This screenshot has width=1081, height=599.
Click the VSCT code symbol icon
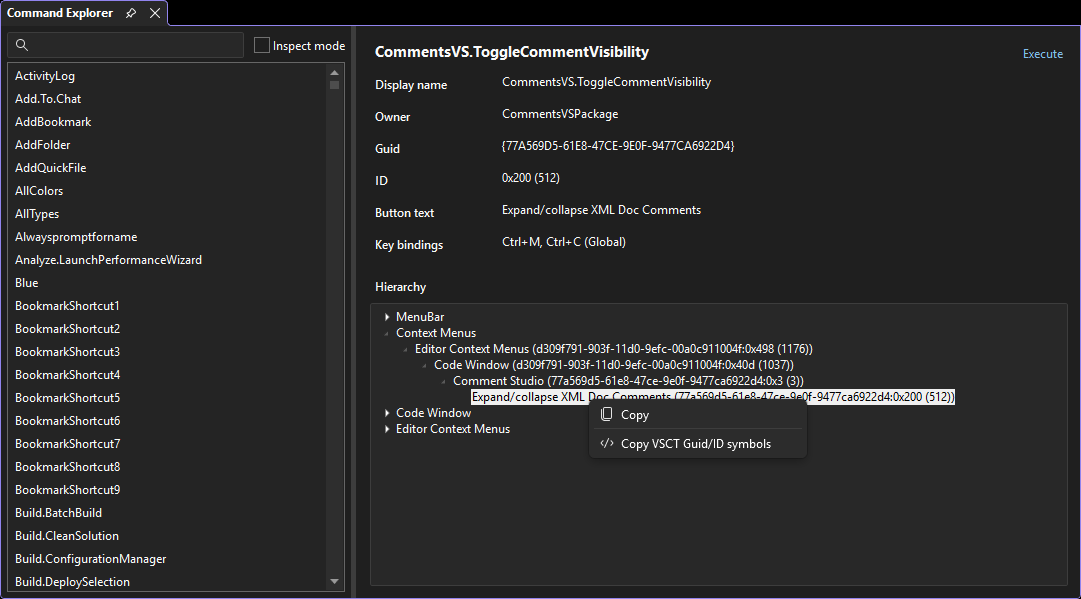[x=606, y=444]
